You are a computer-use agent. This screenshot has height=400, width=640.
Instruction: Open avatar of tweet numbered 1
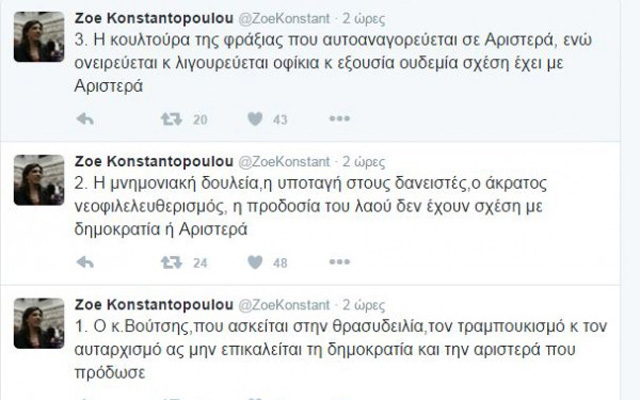[x=39, y=323]
